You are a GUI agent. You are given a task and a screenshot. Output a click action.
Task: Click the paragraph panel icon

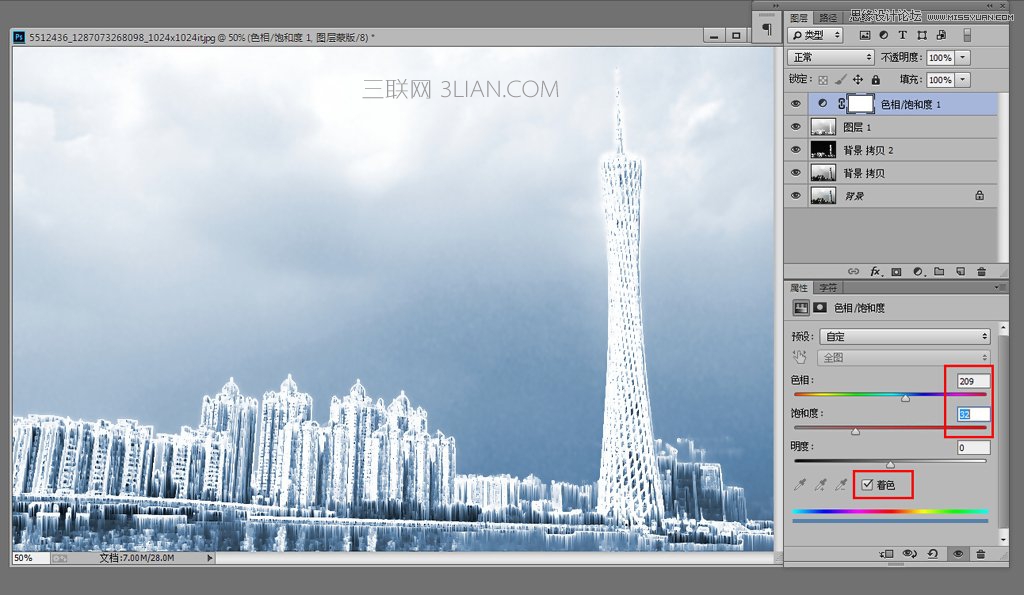pos(767,29)
